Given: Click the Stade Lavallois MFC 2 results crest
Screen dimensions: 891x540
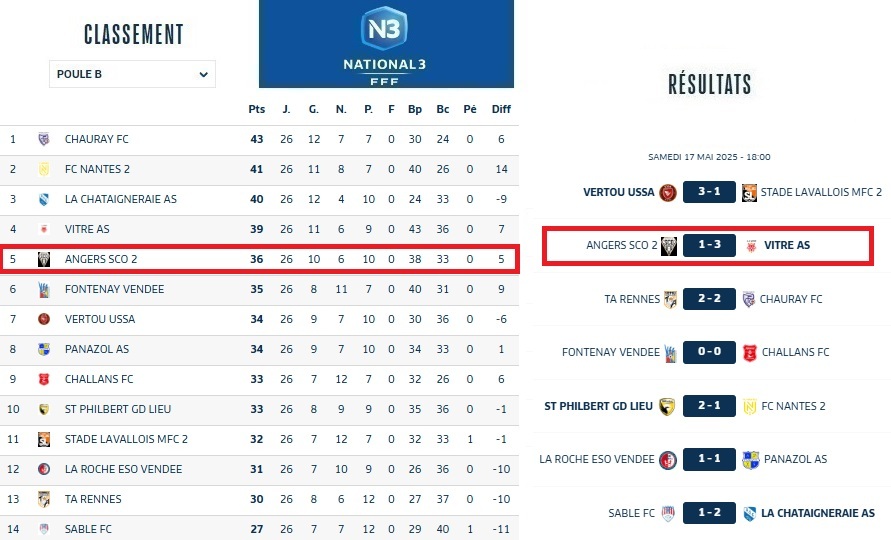Looking at the screenshot, I should coord(748,192).
